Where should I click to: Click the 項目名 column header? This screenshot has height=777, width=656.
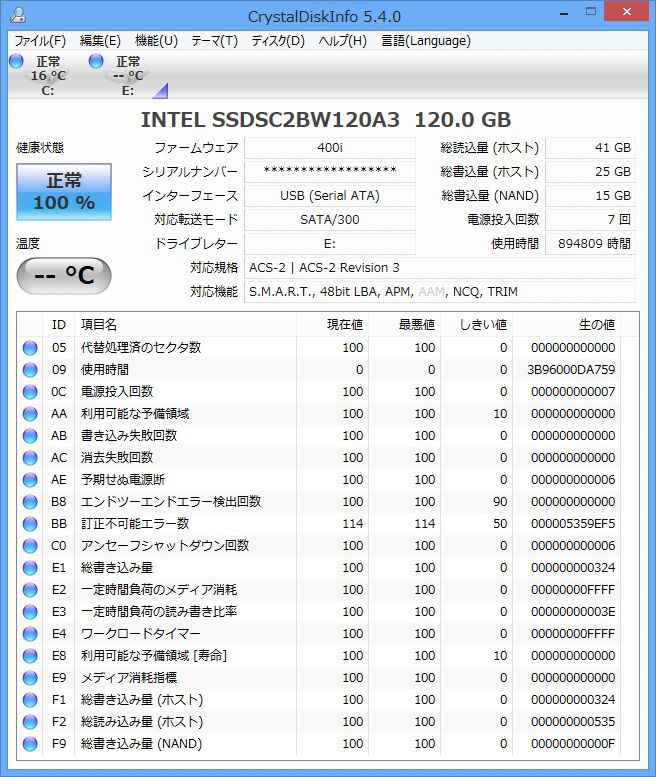pyautogui.click(x=185, y=325)
